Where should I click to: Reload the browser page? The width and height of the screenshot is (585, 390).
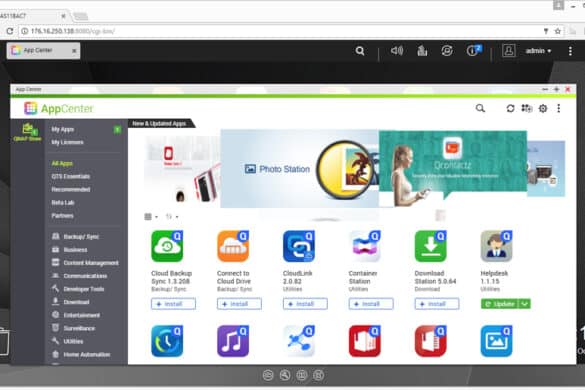point(10,31)
